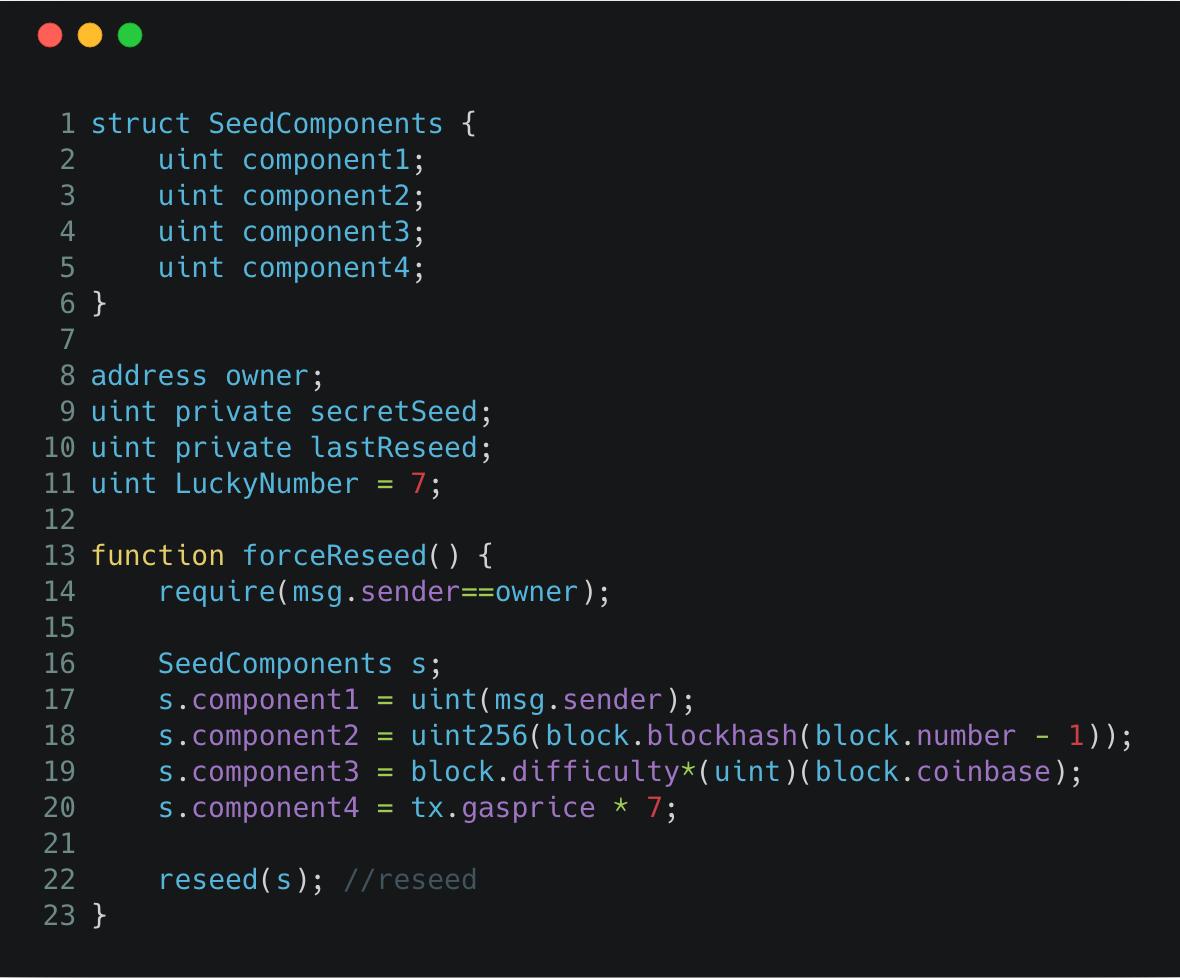Click the gray //reseed comment
This screenshot has height=978, width=1180.
[x=410, y=880]
